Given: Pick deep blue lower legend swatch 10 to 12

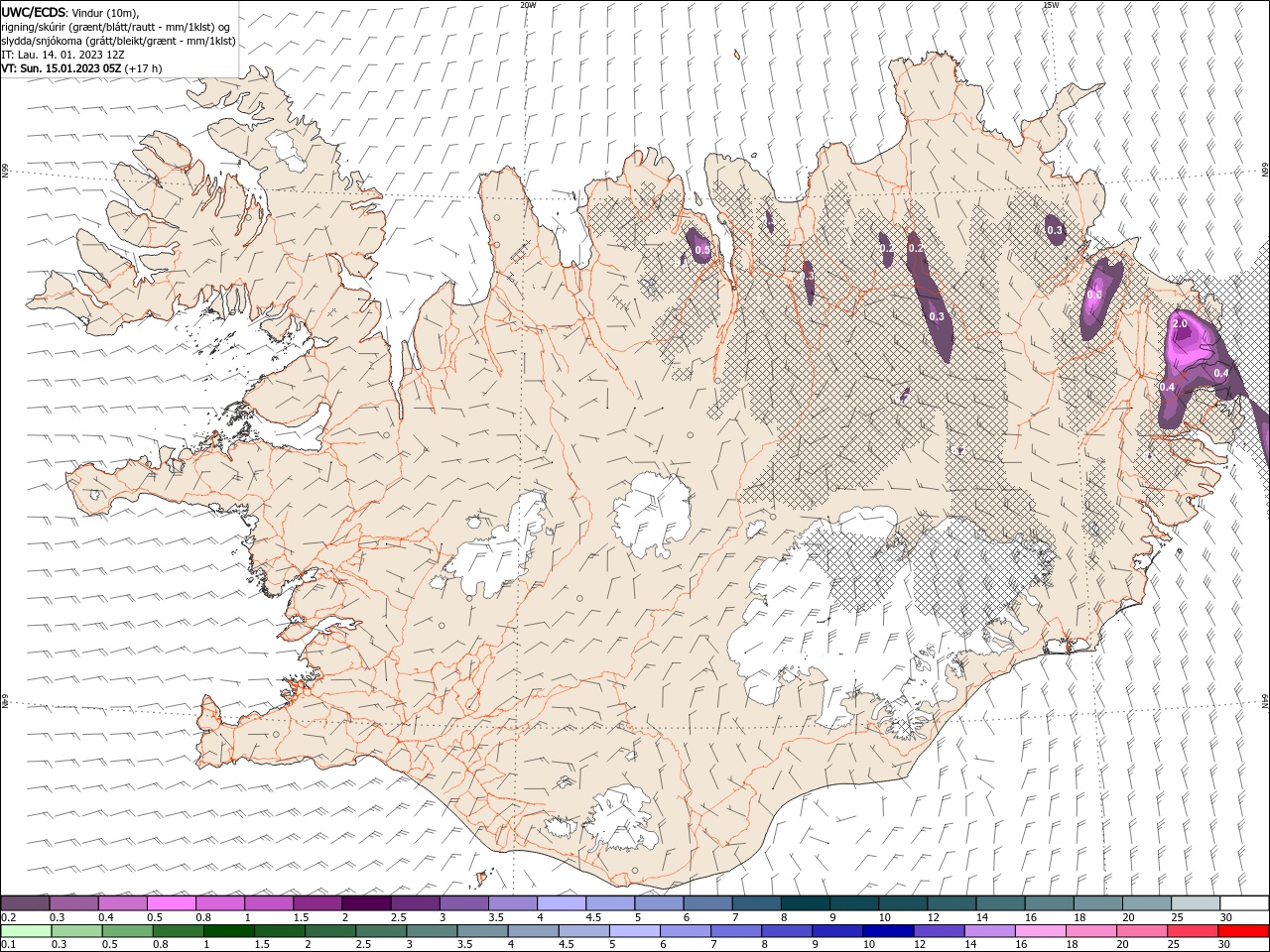Looking at the screenshot, I should pyautogui.click(x=888, y=931).
